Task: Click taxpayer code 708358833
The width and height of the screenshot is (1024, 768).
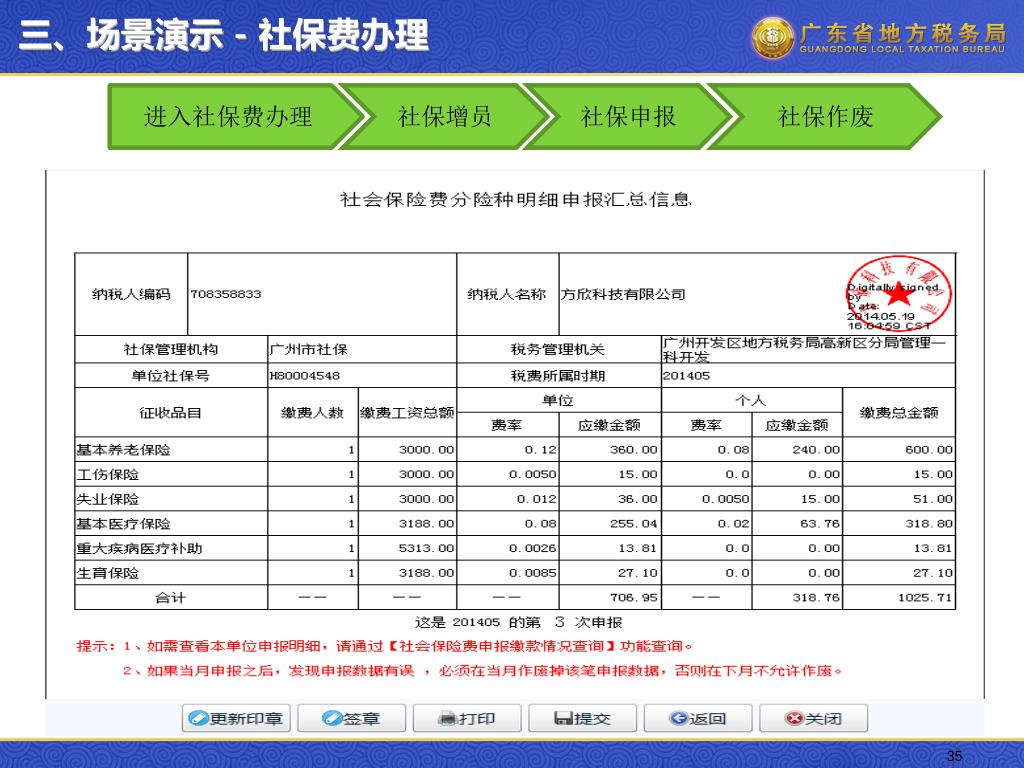Action: [x=226, y=294]
